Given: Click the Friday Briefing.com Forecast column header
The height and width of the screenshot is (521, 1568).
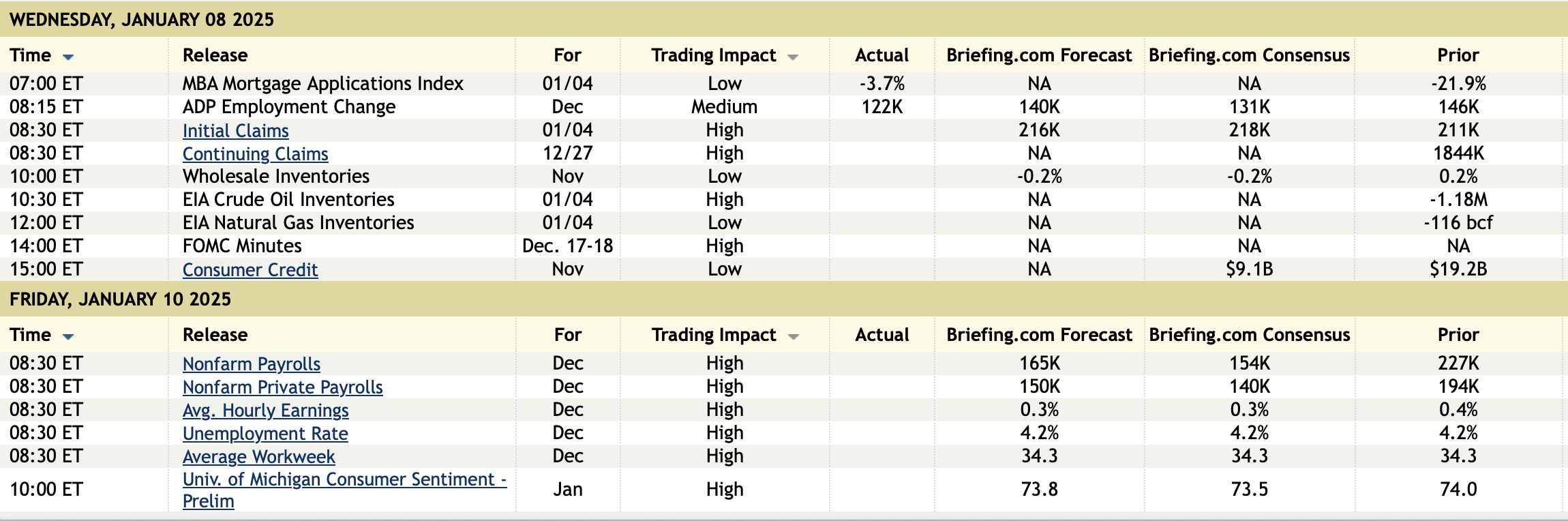Looking at the screenshot, I should [x=1038, y=335].
